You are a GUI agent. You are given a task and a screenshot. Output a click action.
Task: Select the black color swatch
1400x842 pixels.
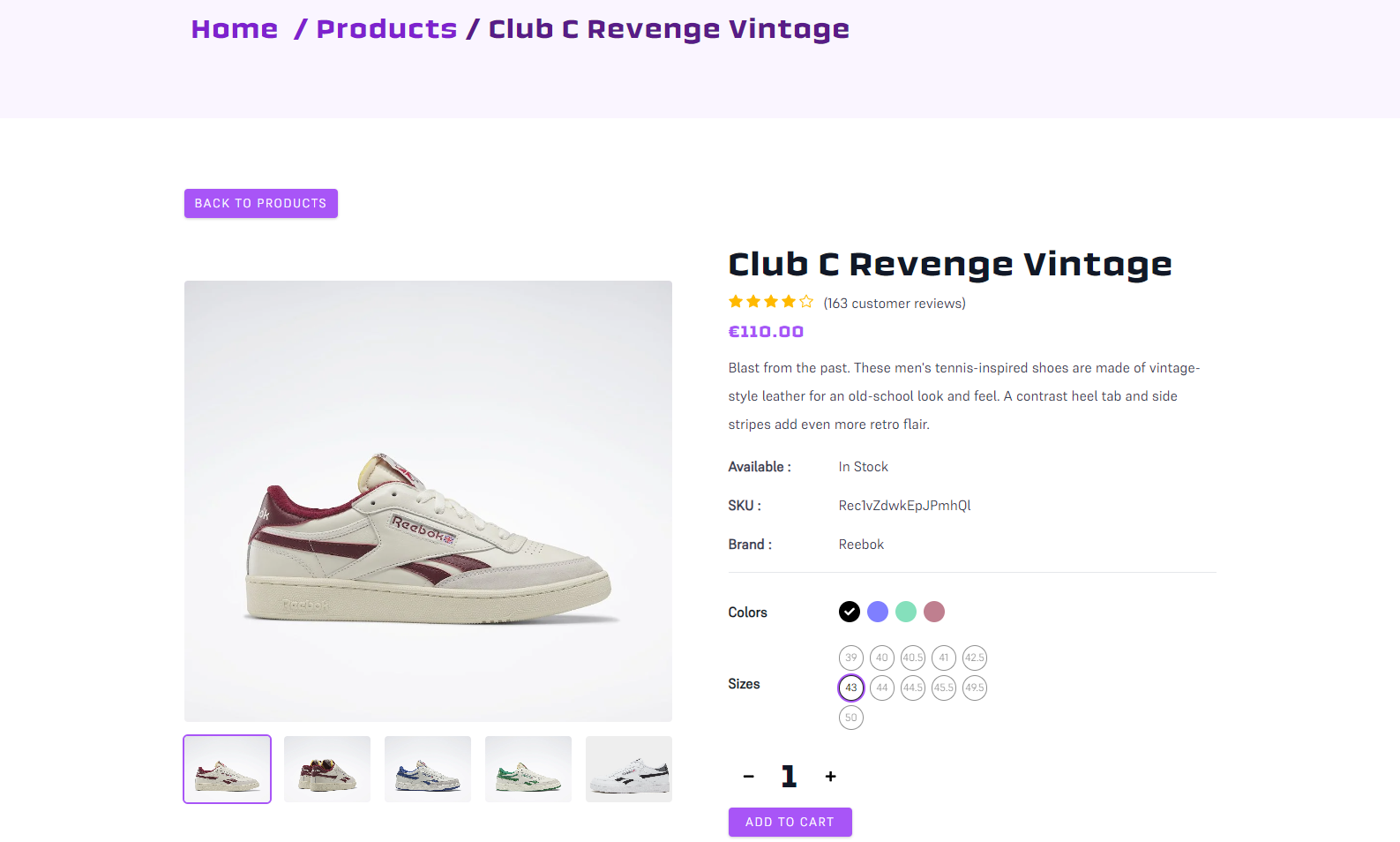(x=850, y=612)
